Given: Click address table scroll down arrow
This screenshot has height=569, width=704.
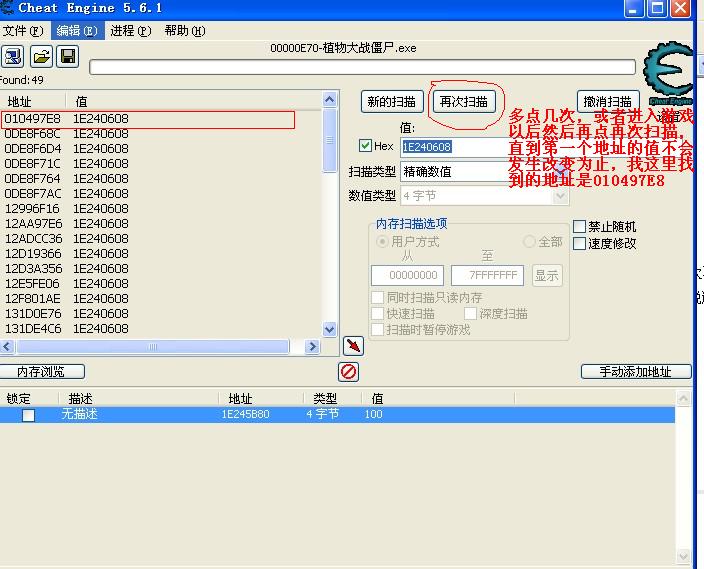Looking at the screenshot, I should point(683,556).
